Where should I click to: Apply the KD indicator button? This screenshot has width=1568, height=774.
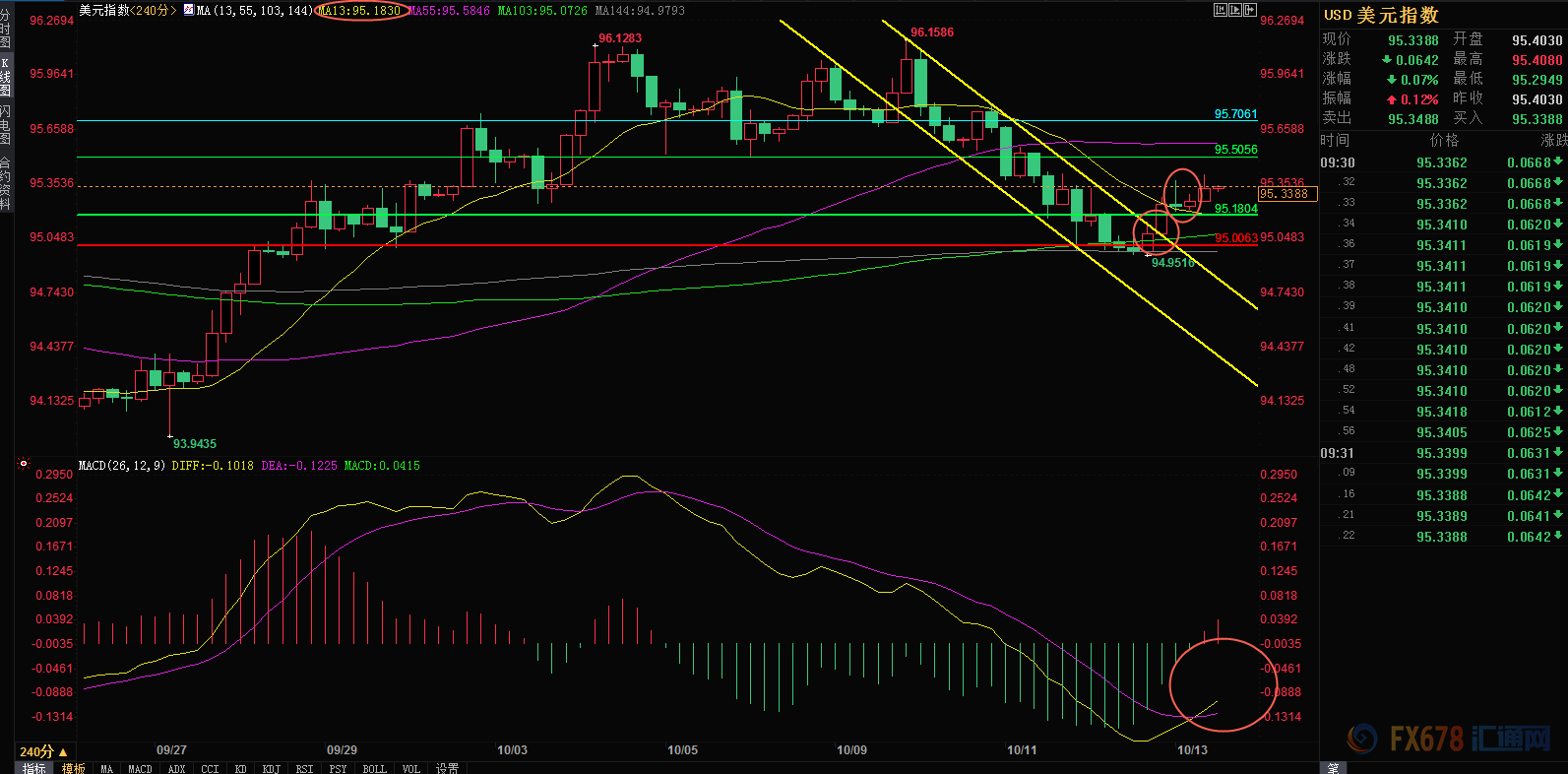coord(240,768)
